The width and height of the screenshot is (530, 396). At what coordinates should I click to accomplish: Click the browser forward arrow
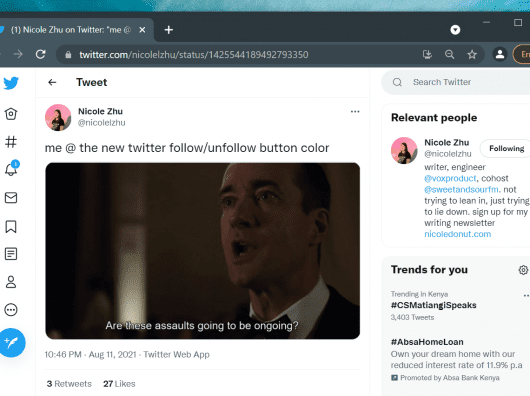(18, 54)
